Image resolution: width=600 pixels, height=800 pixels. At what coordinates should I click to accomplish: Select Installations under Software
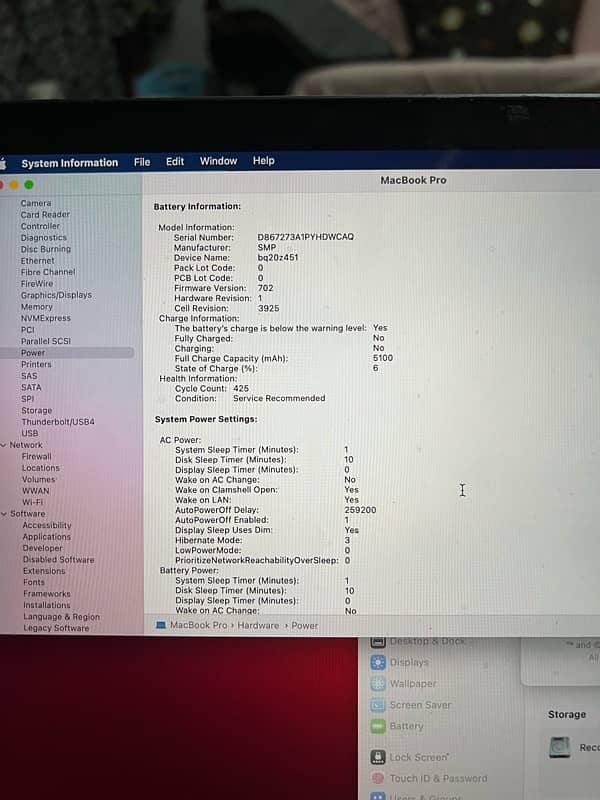46,605
